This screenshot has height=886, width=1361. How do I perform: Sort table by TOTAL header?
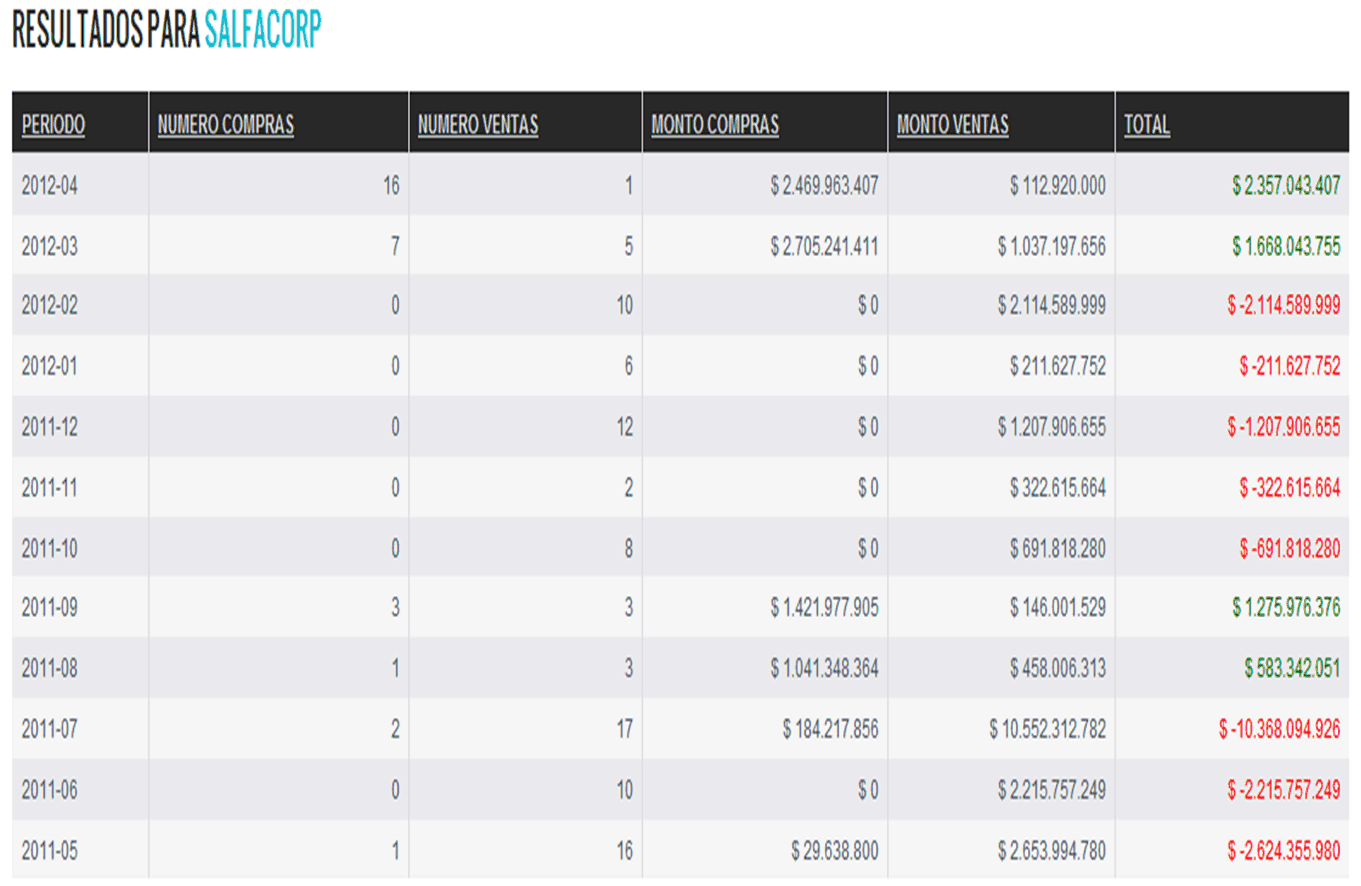pyautogui.click(x=1147, y=125)
